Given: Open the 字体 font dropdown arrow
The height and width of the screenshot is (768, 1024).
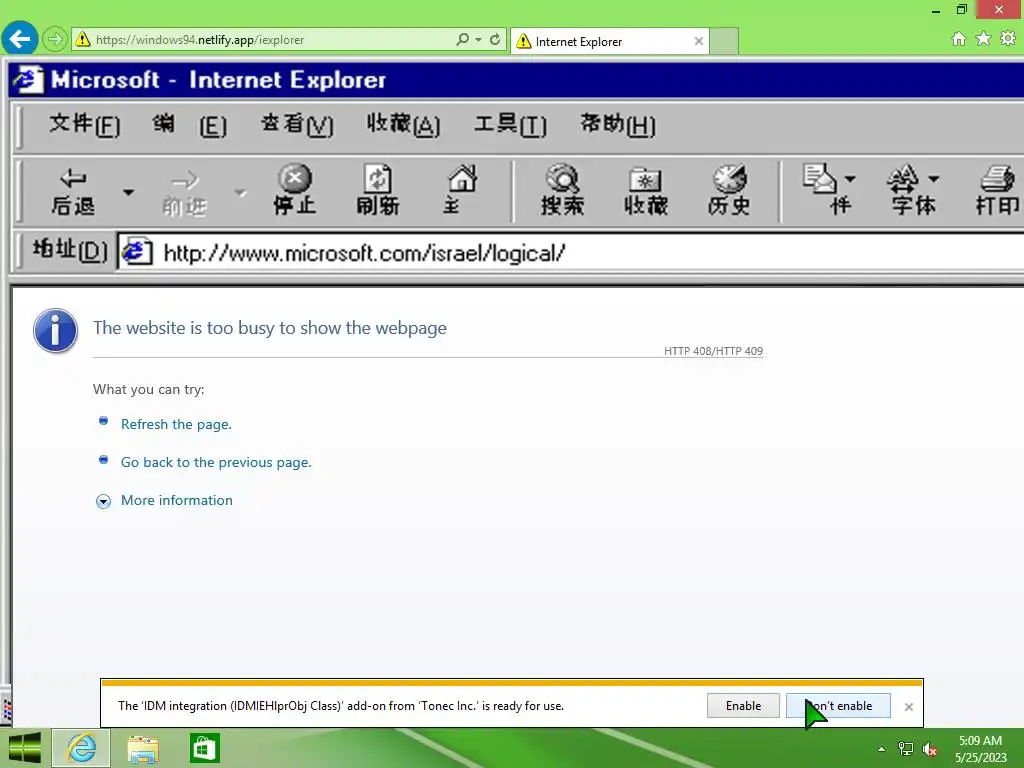Looking at the screenshot, I should pos(933,178).
